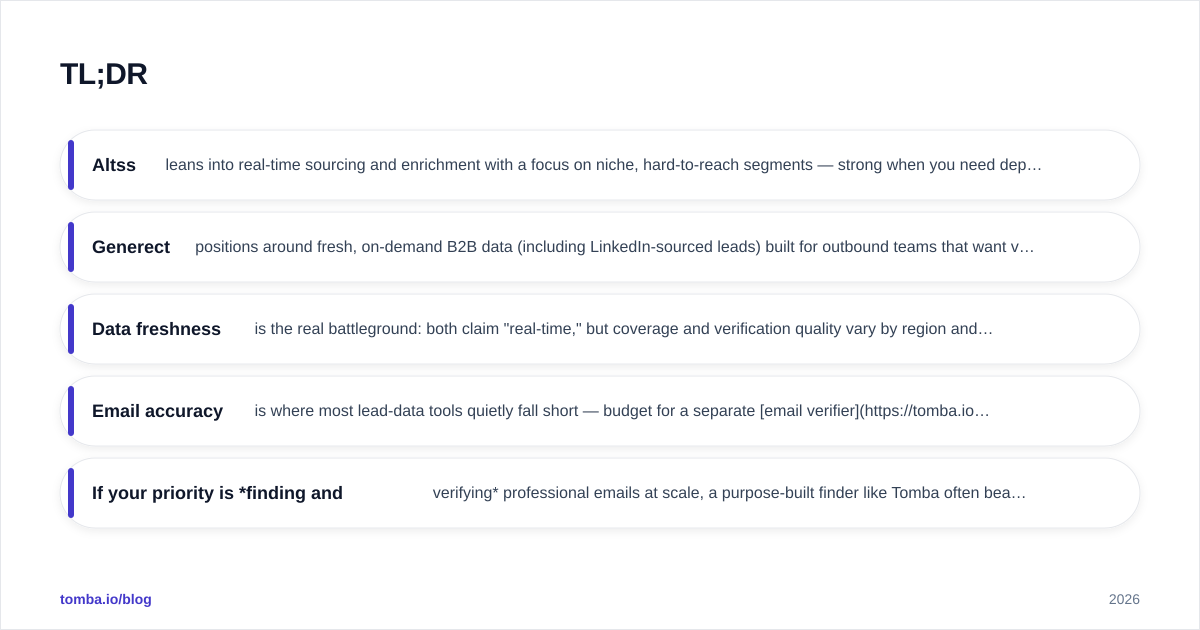Click the email verifier tomba.io link text
Viewport: 1200px width, 630px height.
875,411
